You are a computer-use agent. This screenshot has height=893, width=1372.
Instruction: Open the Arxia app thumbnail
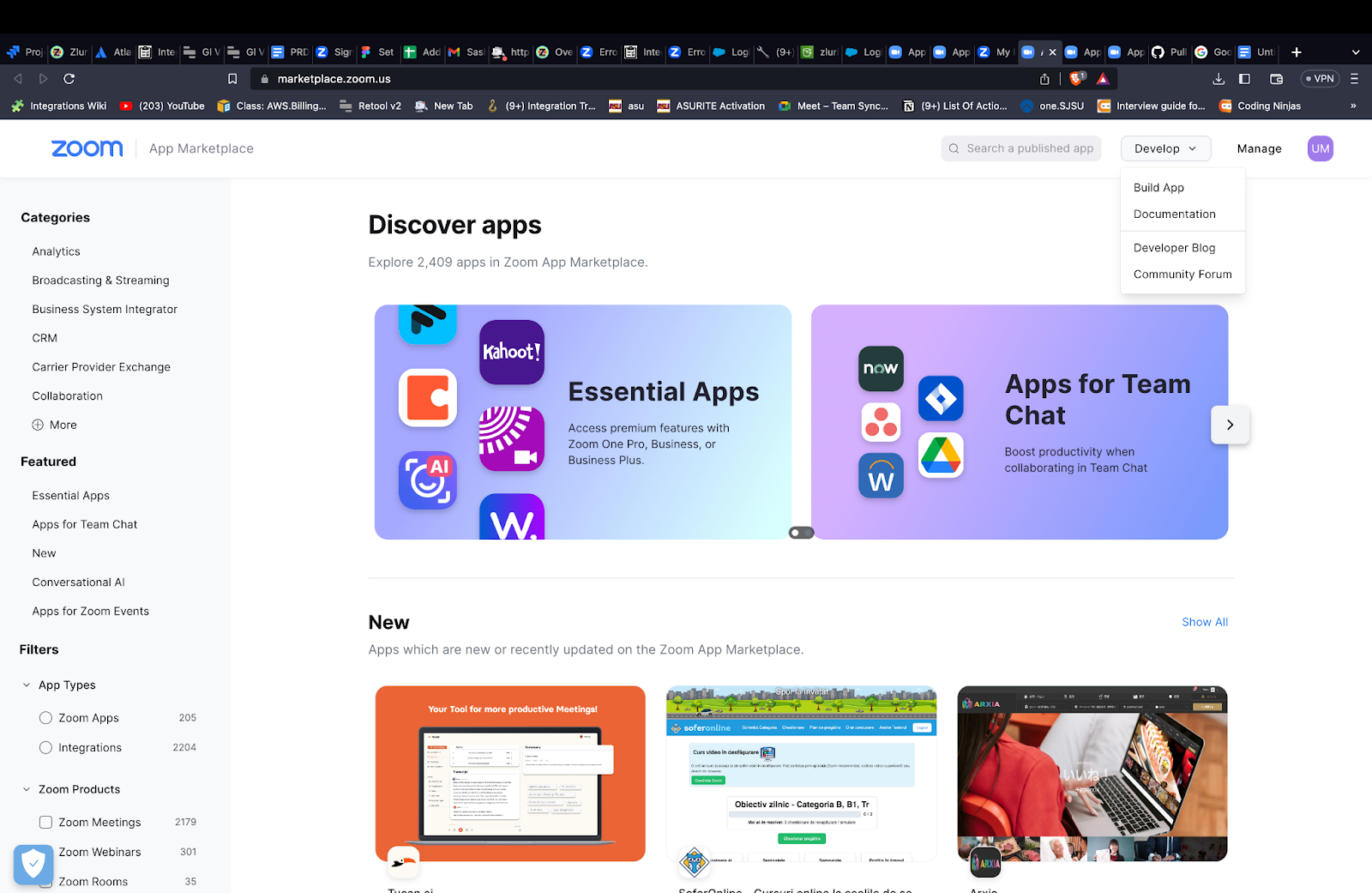[1092, 774]
